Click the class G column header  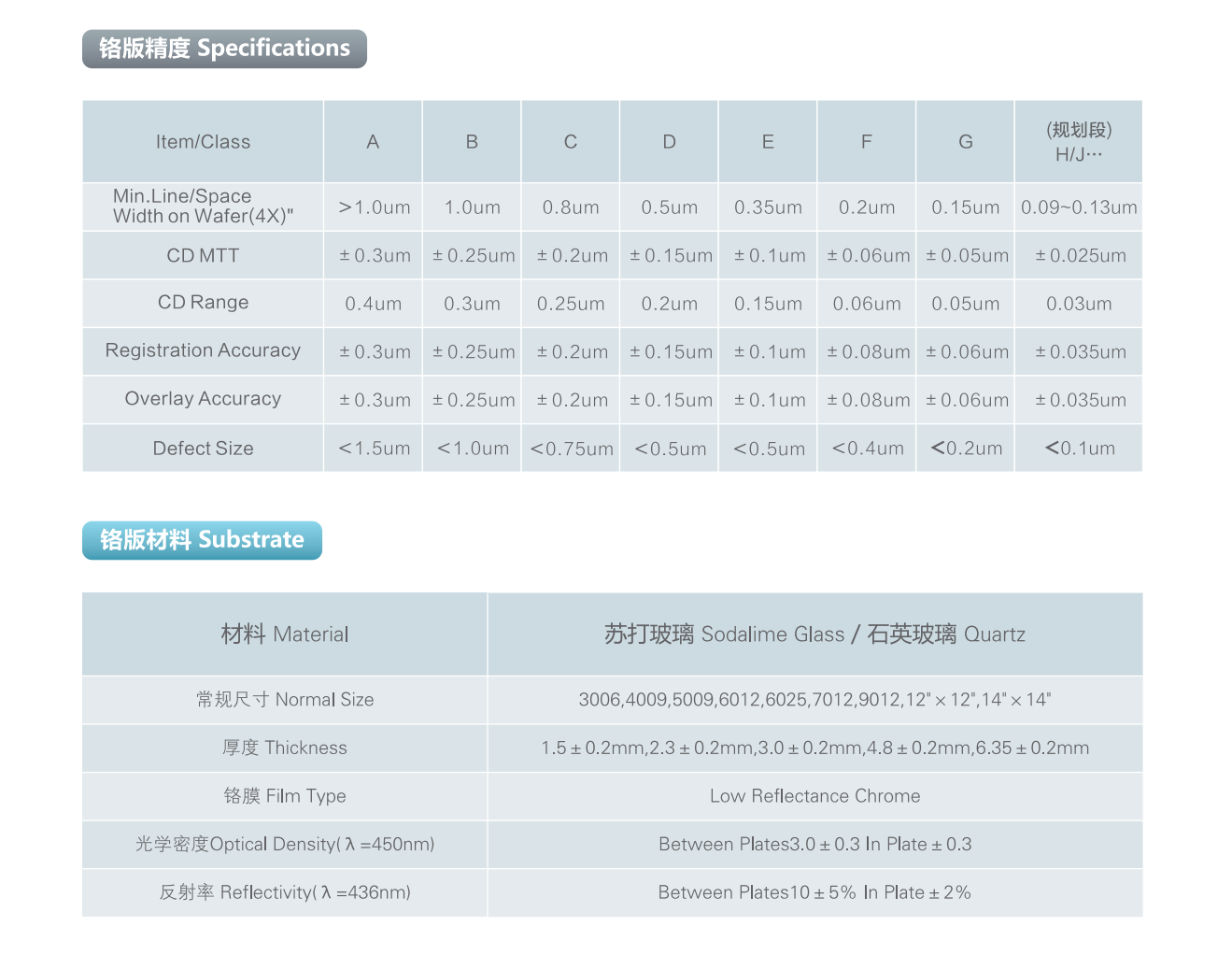[x=965, y=142]
